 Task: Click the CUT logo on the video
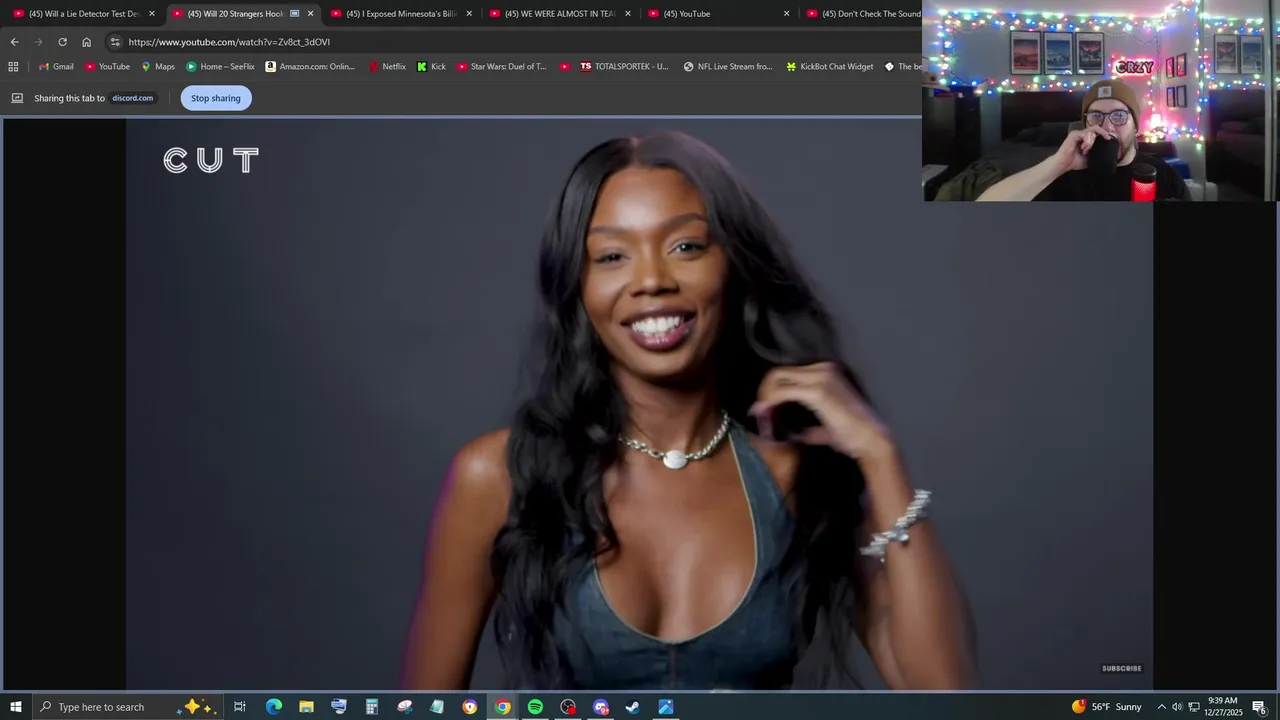[x=211, y=160]
